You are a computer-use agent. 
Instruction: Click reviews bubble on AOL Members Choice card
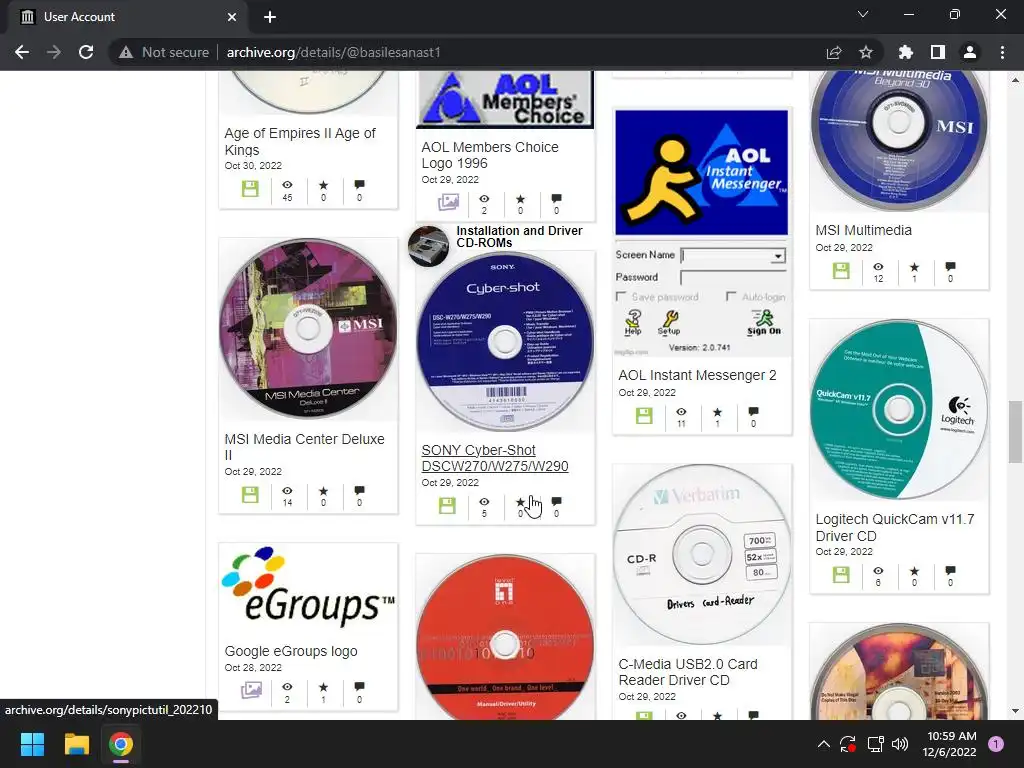[x=556, y=199]
